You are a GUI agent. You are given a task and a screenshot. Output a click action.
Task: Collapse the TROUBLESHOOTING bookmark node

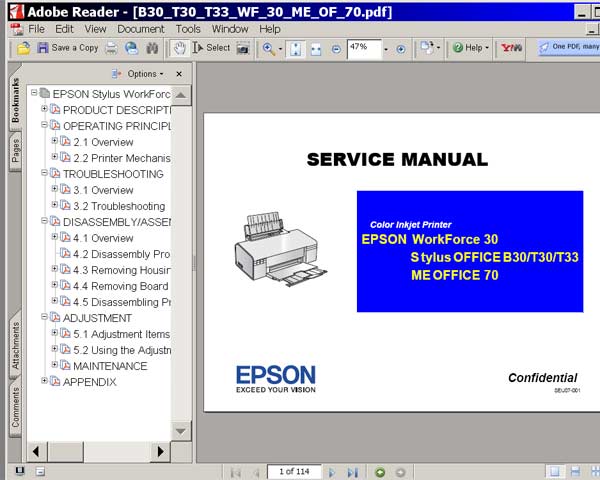coord(44,173)
